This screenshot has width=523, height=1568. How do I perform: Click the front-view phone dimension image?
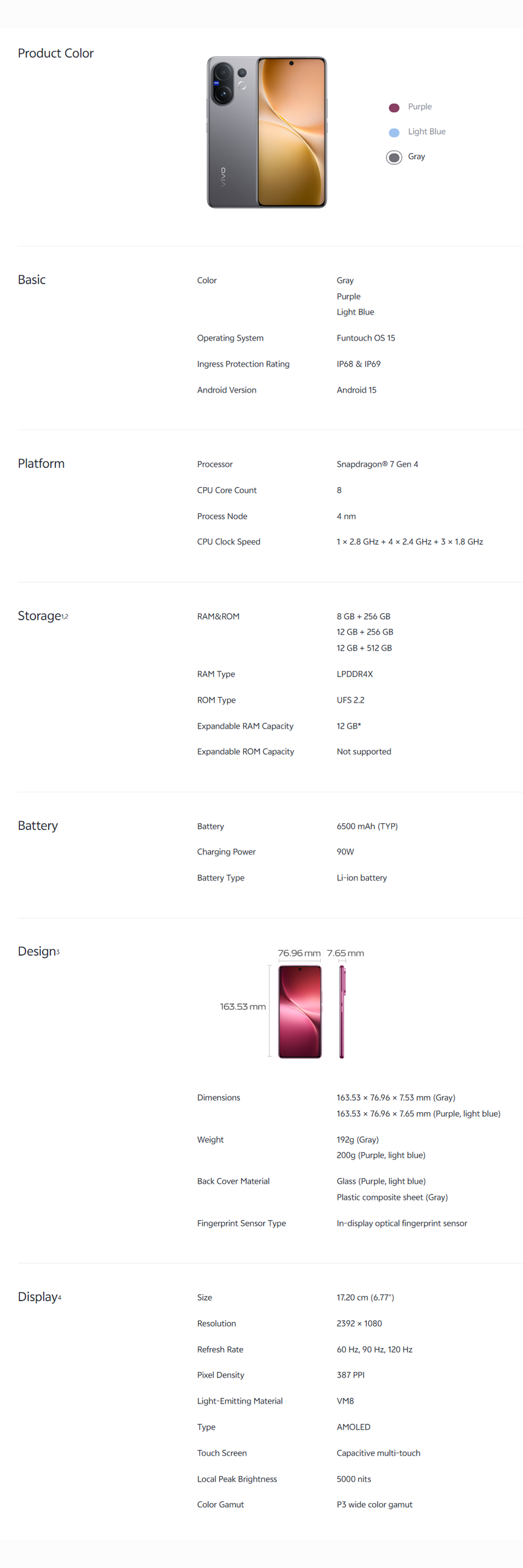click(300, 1012)
